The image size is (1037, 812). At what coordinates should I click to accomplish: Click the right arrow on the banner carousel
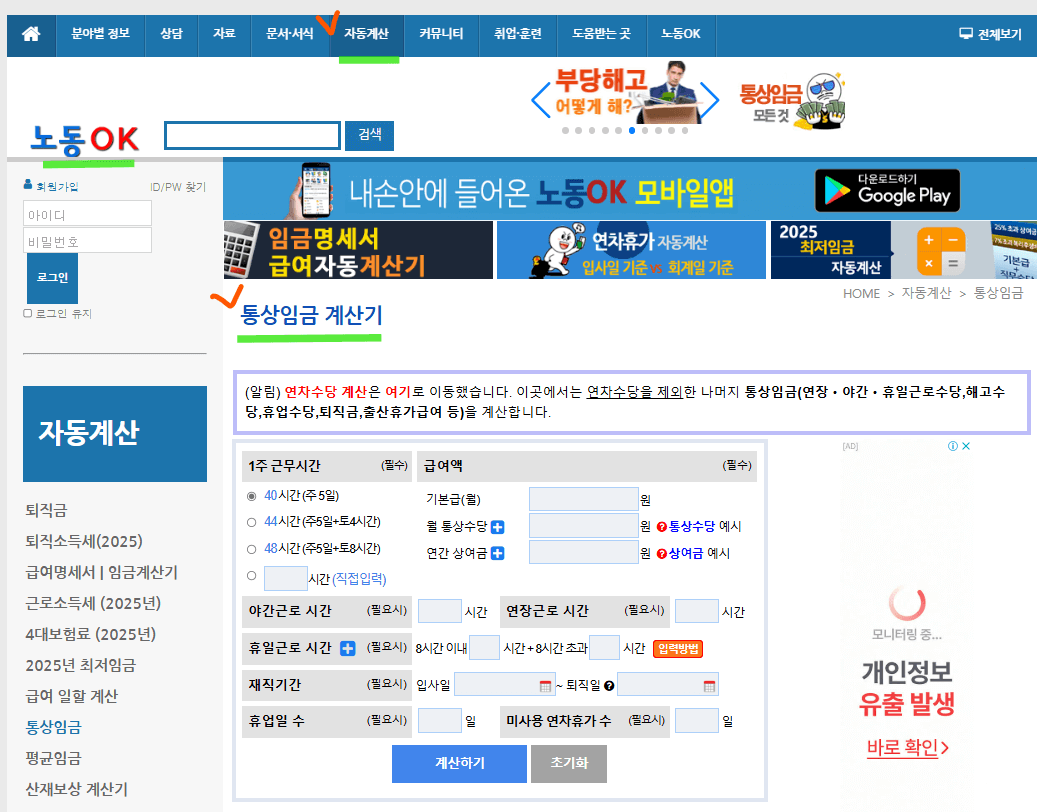pyautogui.click(x=712, y=98)
